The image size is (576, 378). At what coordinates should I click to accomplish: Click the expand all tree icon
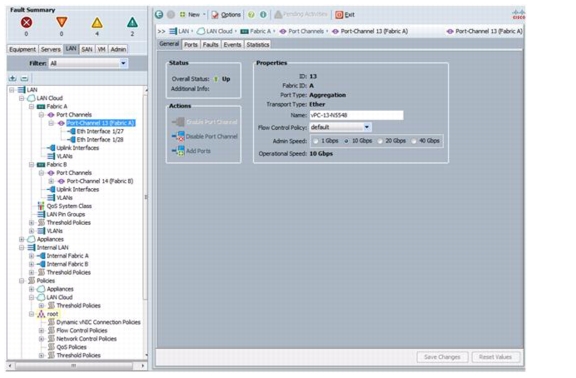(x=13, y=78)
